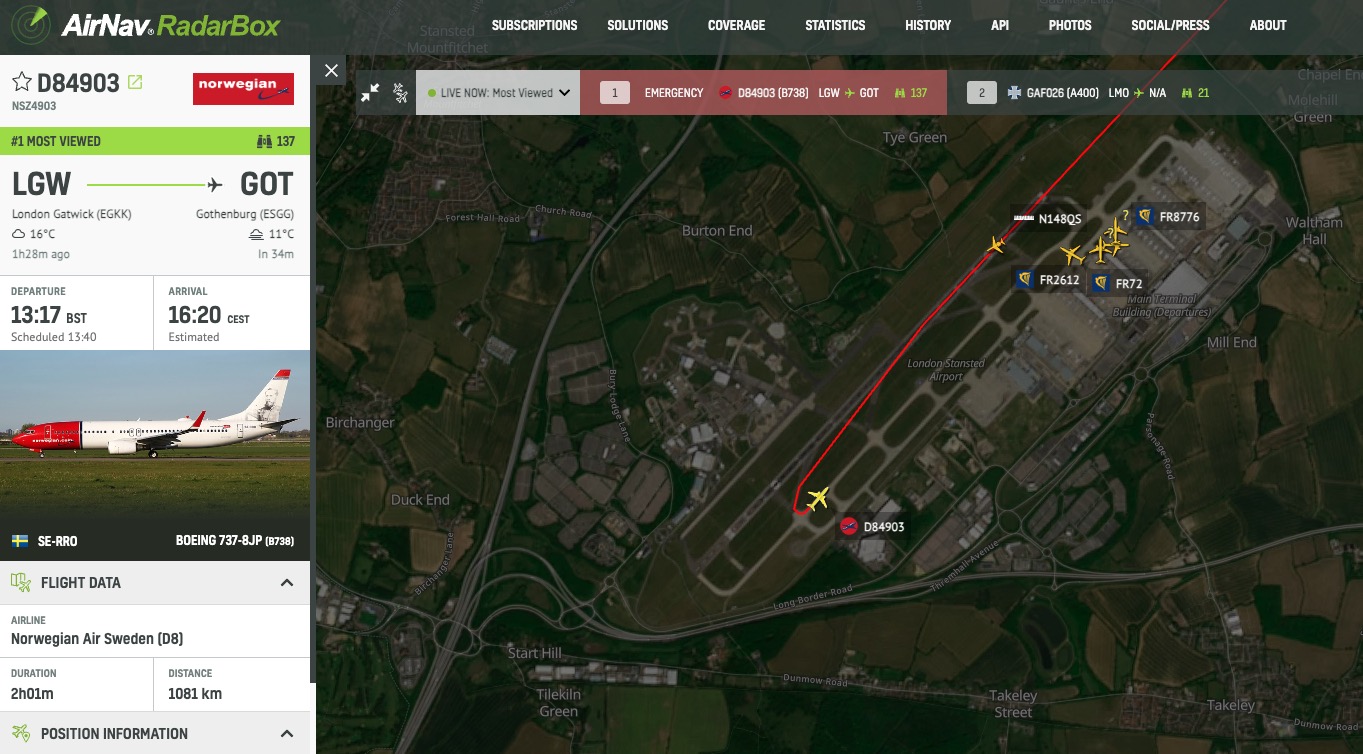Open the HISTORY menu
Image resolution: width=1363 pixels, height=754 pixels.
pyautogui.click(x=928, y=25)
